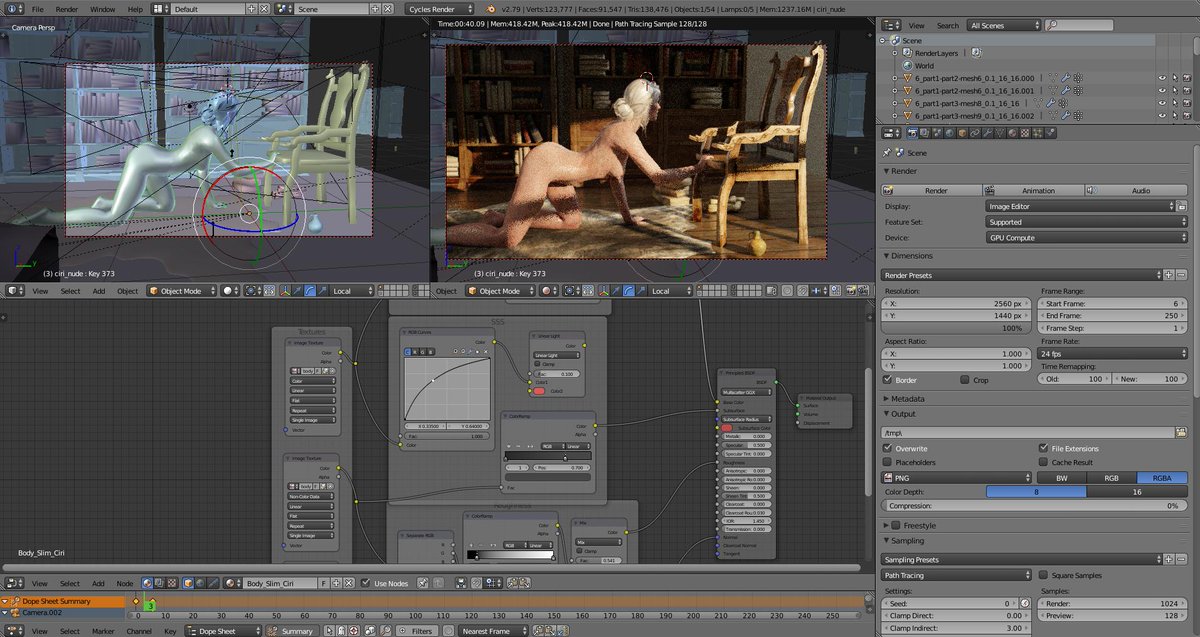Open the Marker menu in Dope Sheet header

pos(103,631)
